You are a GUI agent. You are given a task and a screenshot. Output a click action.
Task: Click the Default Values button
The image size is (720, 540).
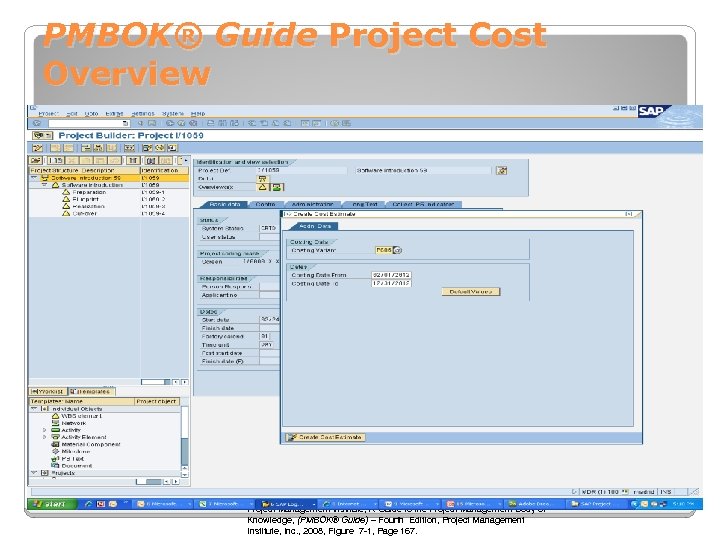(471, 292)
